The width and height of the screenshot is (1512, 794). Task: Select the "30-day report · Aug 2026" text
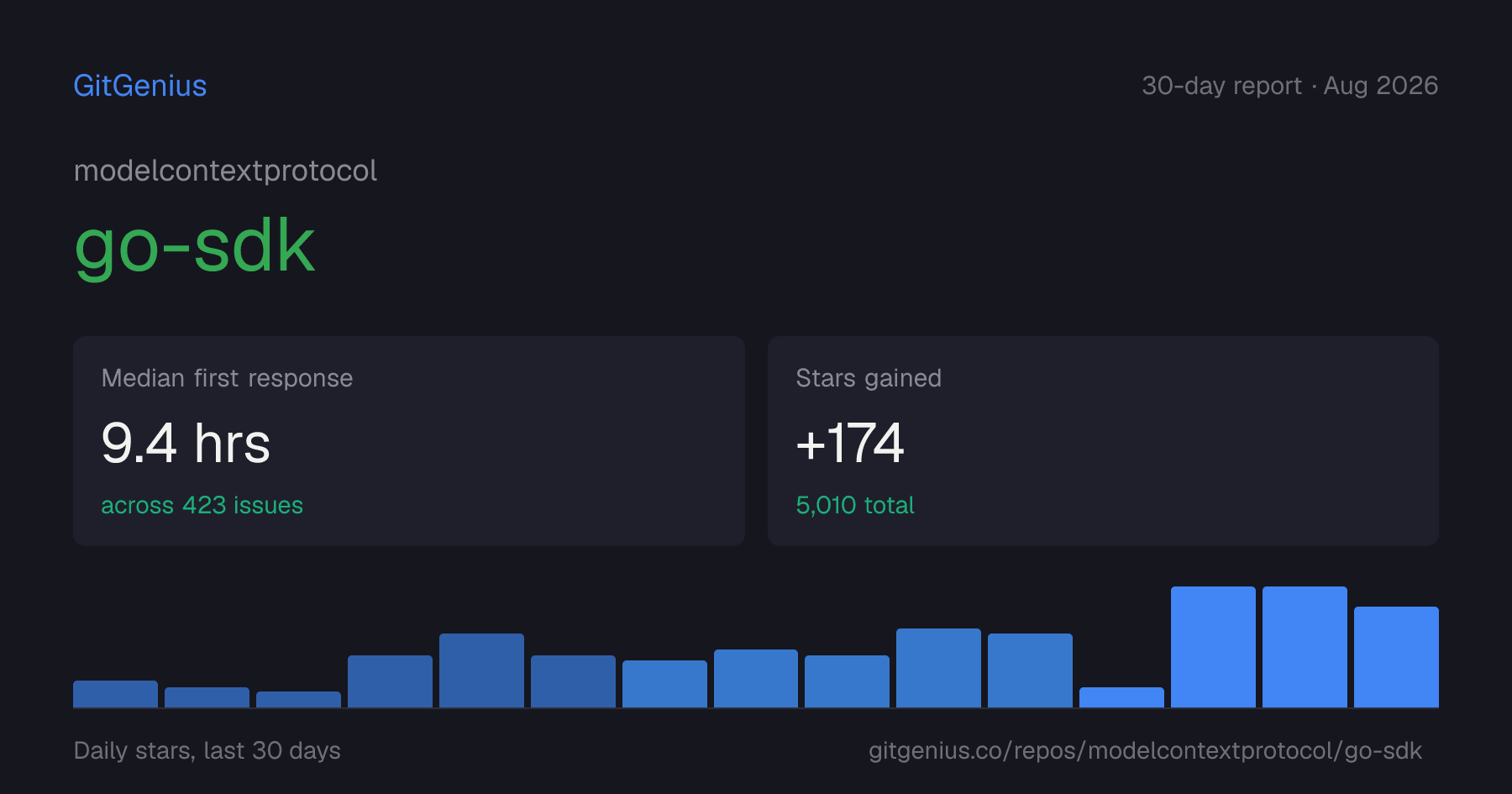1289,86
